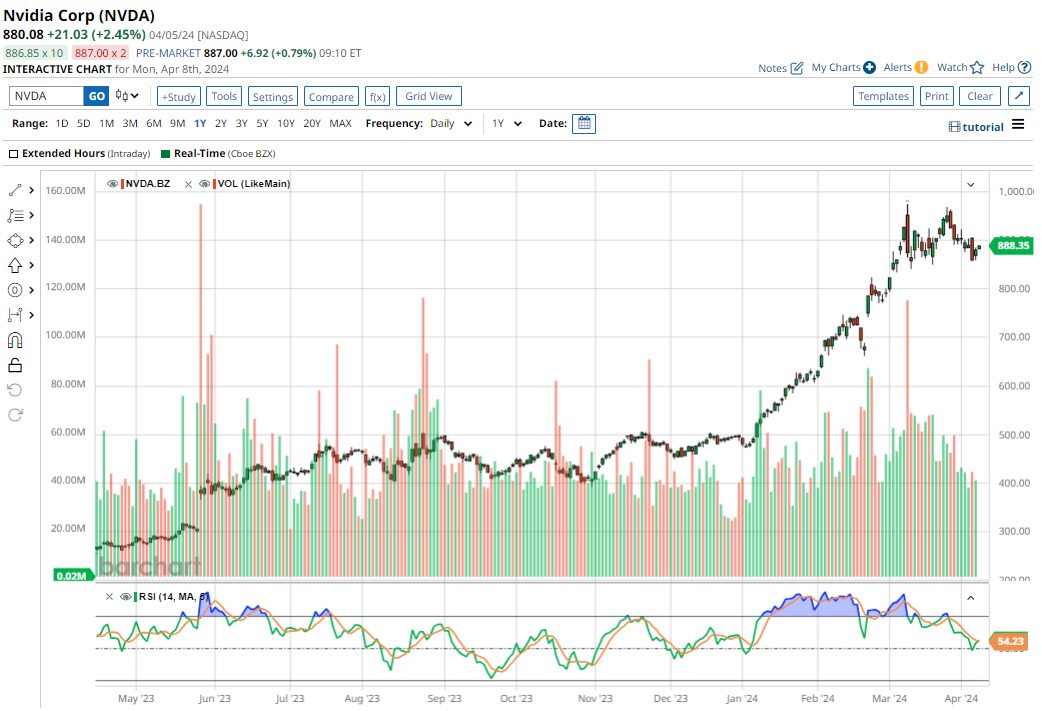This screenshot has width=1042, height=711.
Task: Select the trend line drawing tool
Action: click(x=15, y=190)
